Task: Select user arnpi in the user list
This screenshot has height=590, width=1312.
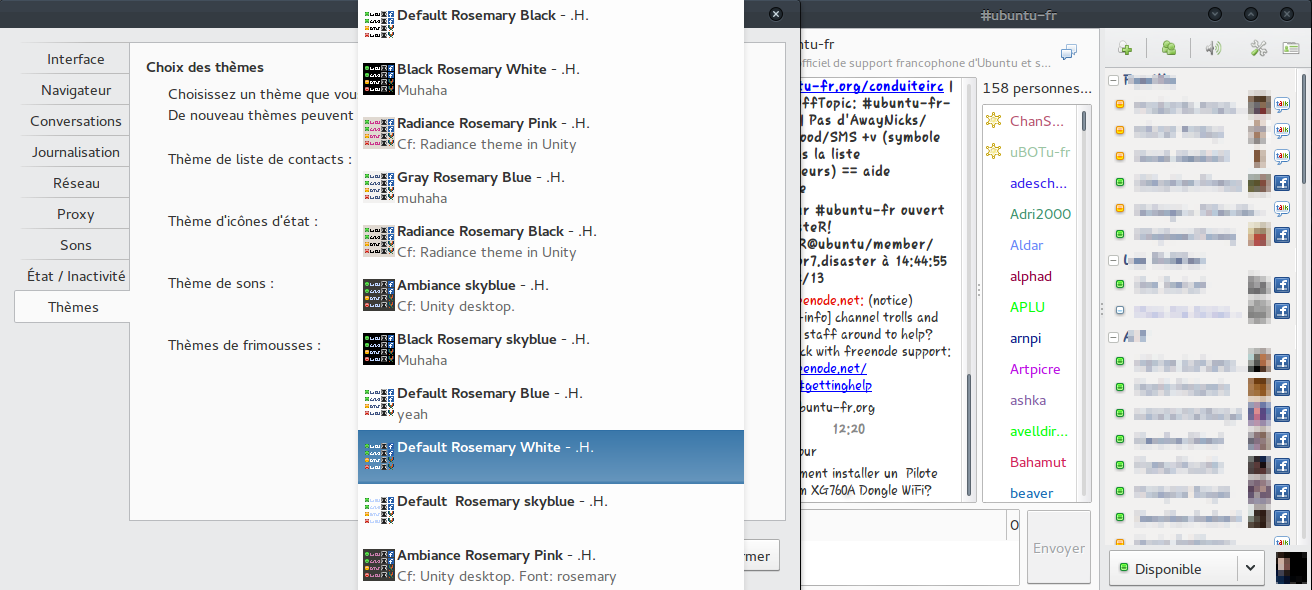Action: point(1025,338)
